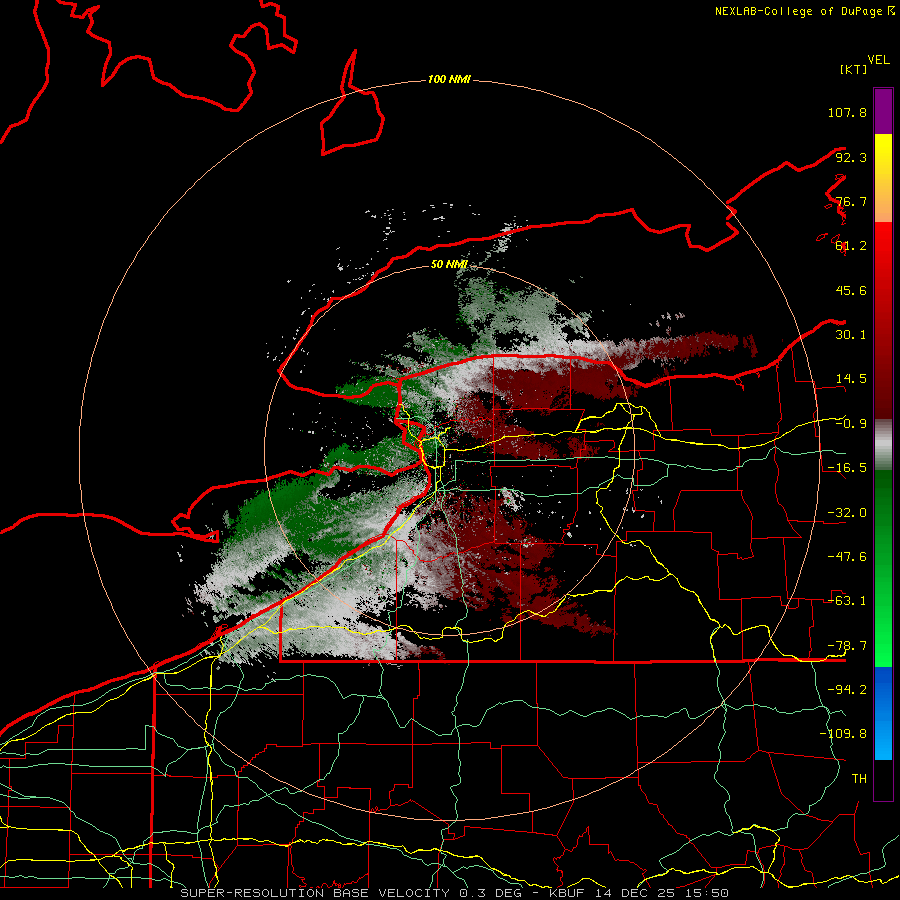Click the 61.2 velocity scale value
The height and width of the screenshot is (900, 900).
(x=851, y=246)
